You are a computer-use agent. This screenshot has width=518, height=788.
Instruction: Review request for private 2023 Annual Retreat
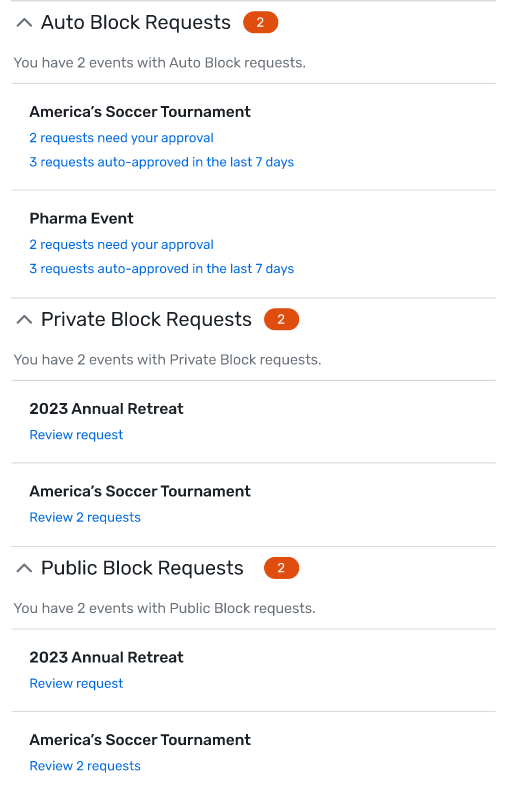76,435
